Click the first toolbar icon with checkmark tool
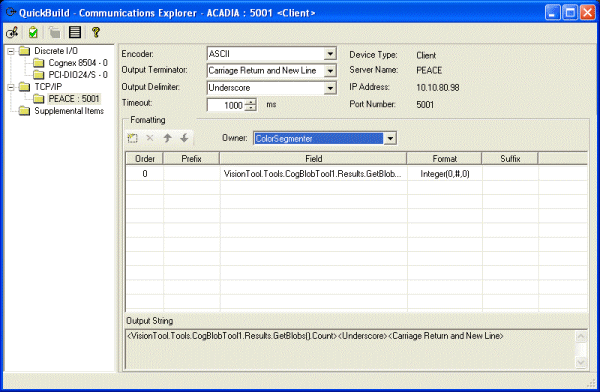 point(12,33)
